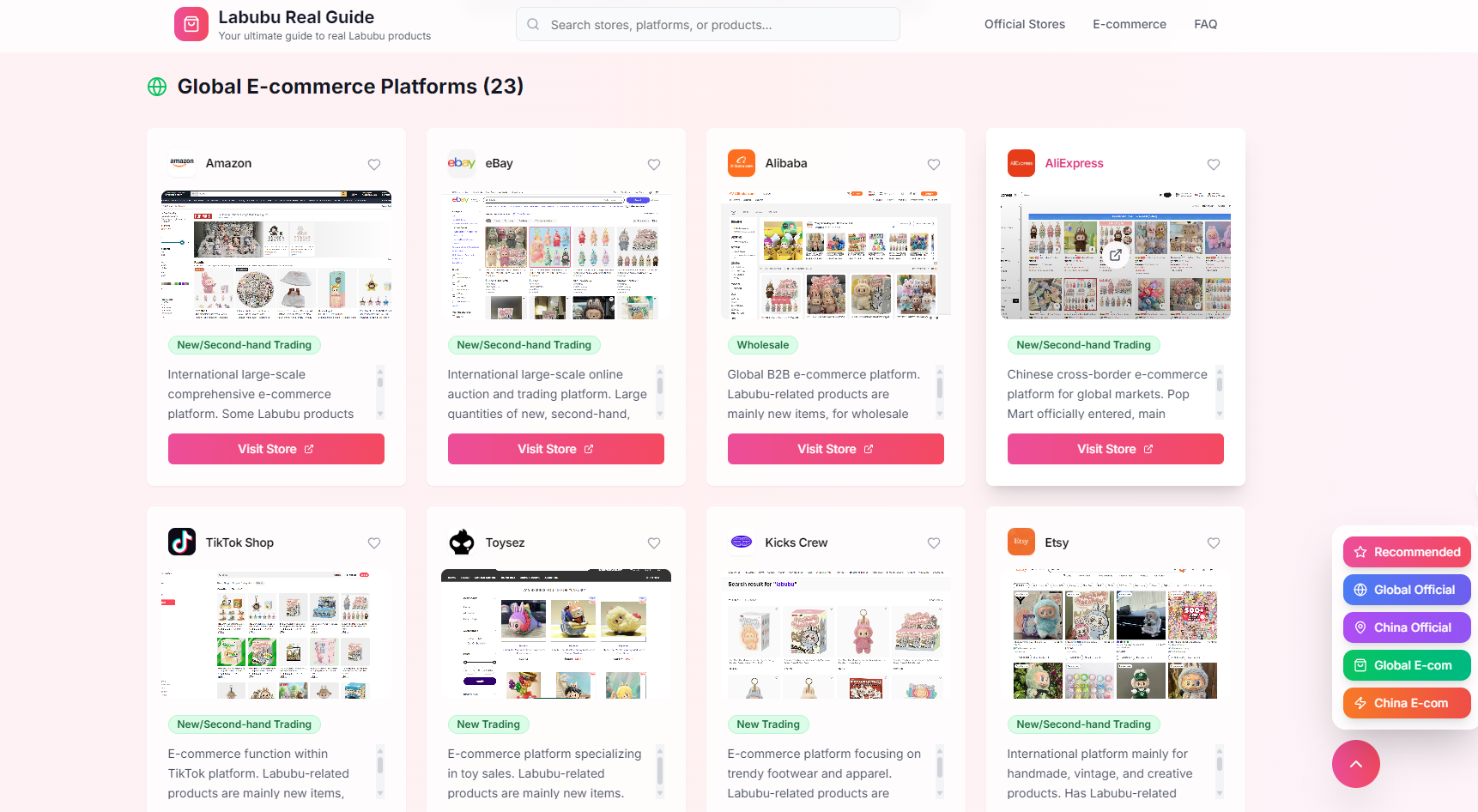Click the TikTok Shop logo icon
1478x812 pixels.
click(182, 542)
